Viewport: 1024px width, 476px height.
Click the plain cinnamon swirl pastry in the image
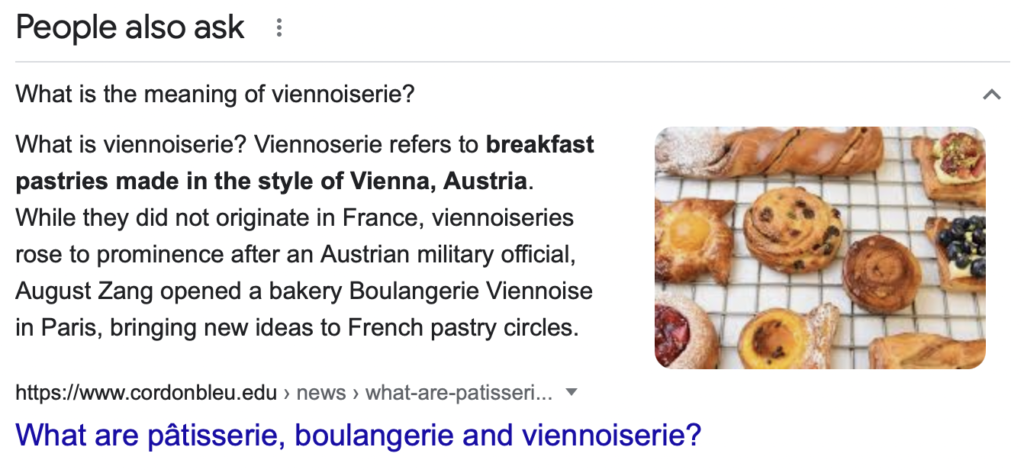[x=882, y=273]
